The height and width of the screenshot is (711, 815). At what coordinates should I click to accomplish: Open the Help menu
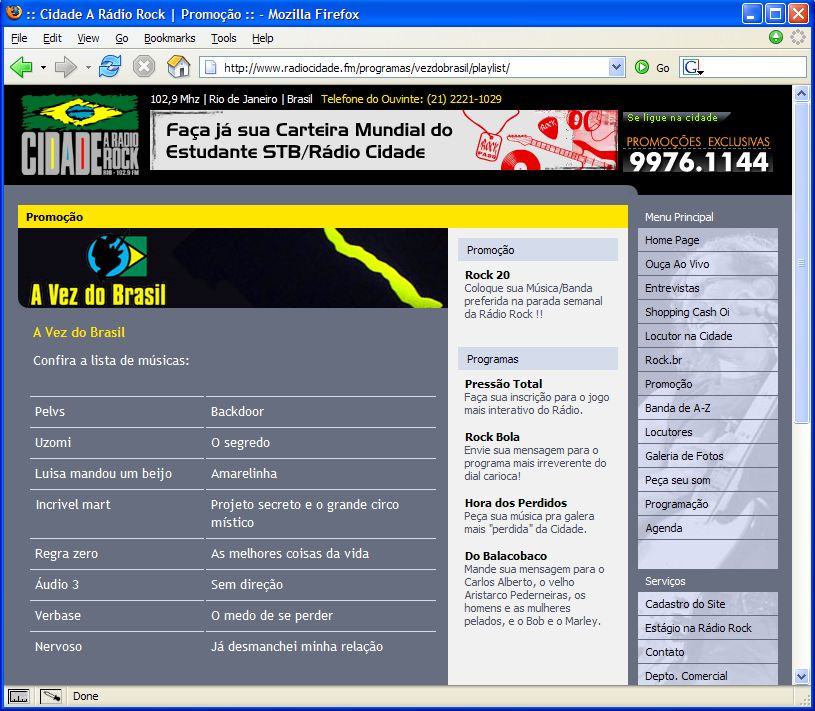pos(262,38)
